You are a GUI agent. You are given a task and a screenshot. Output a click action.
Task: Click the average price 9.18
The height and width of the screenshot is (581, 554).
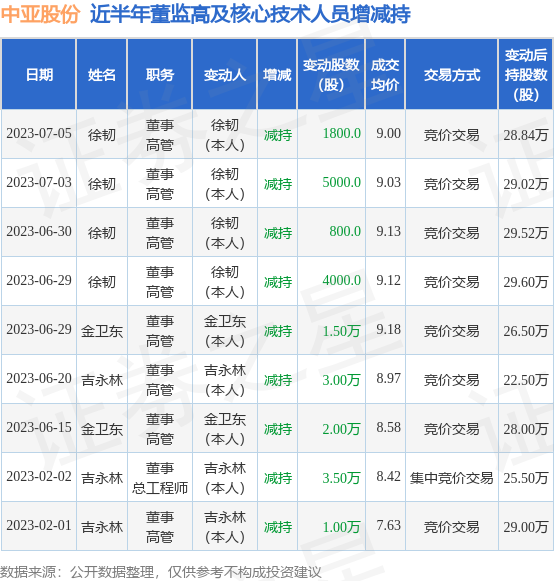(388, 329)
